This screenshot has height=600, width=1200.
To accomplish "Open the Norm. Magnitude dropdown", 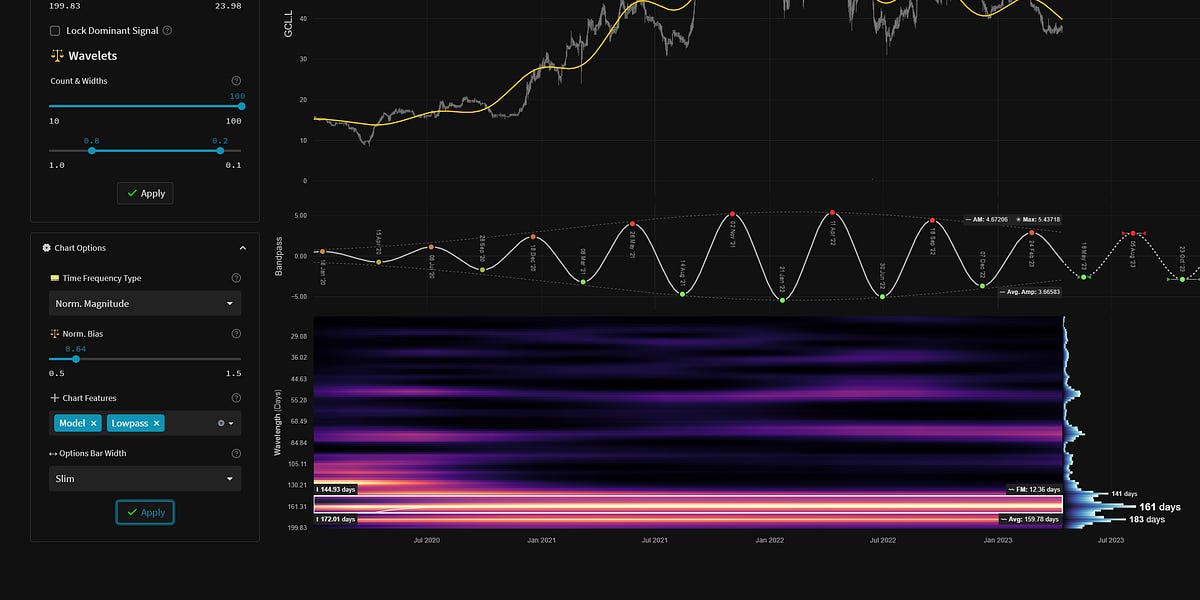I will click(x=145, y=303).
